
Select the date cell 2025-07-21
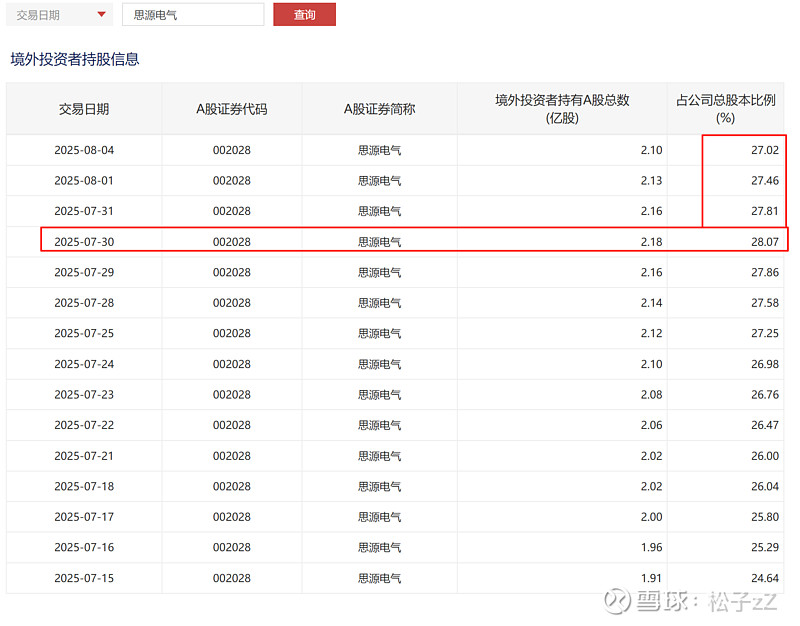tap(84, 456)
